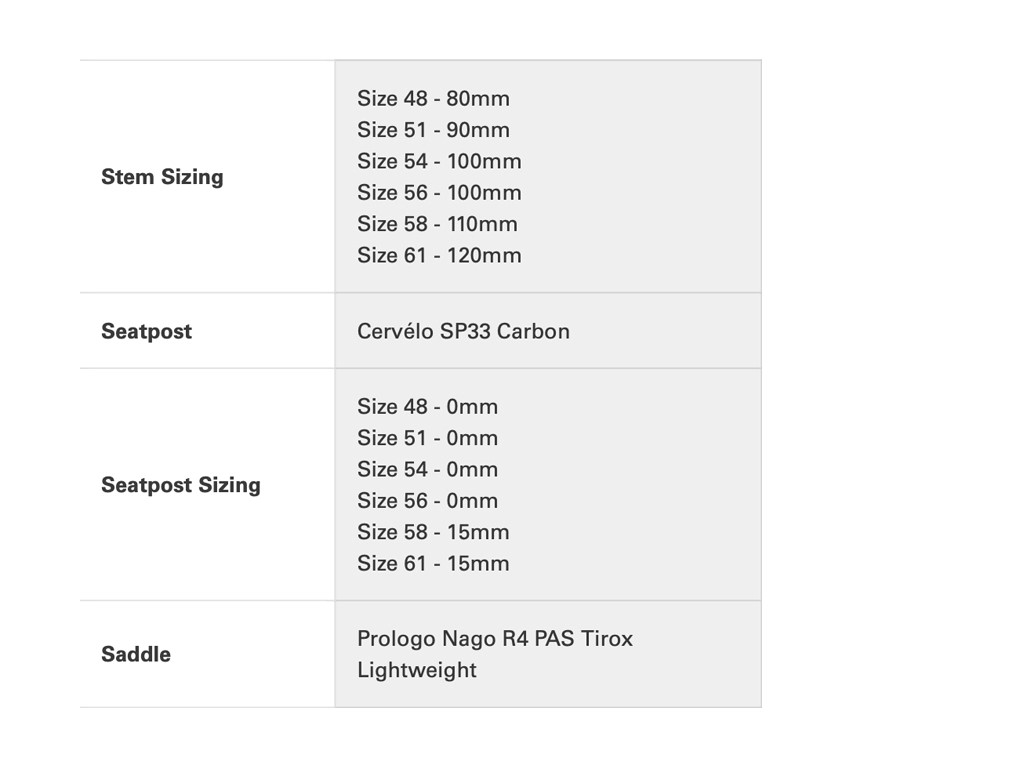Click Size 61 - 120mm stem entry
This screenshot has height=768, width=1024.
[x=439, y=255]
